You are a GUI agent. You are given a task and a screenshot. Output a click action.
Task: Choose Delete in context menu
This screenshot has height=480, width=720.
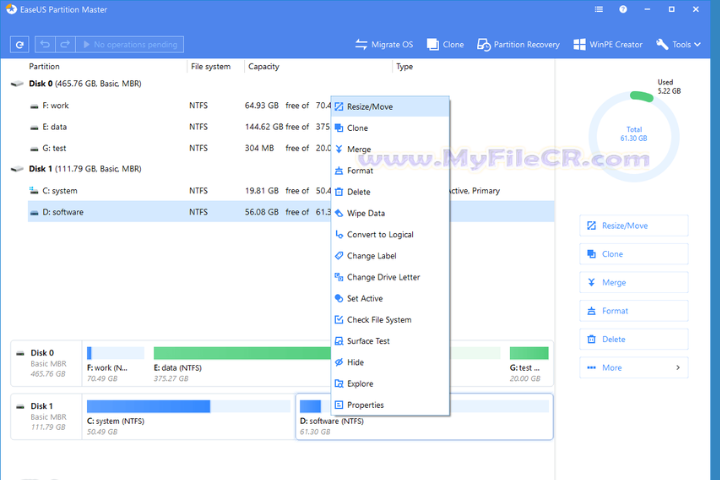click(x=390, y=192)
